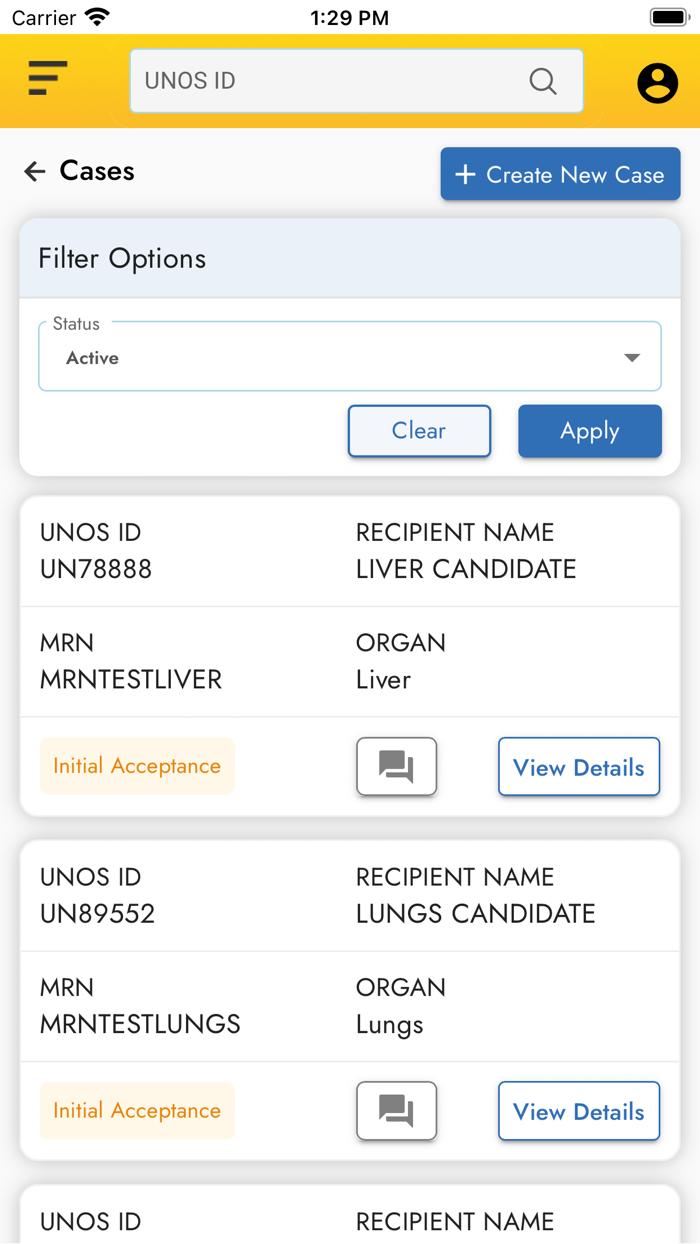
Task: Open chat for the Lungs candidate case
Action: 396,1111
